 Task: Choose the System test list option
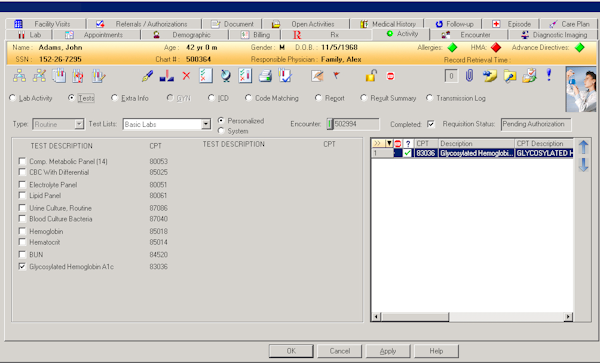click(x=221, y=131)
